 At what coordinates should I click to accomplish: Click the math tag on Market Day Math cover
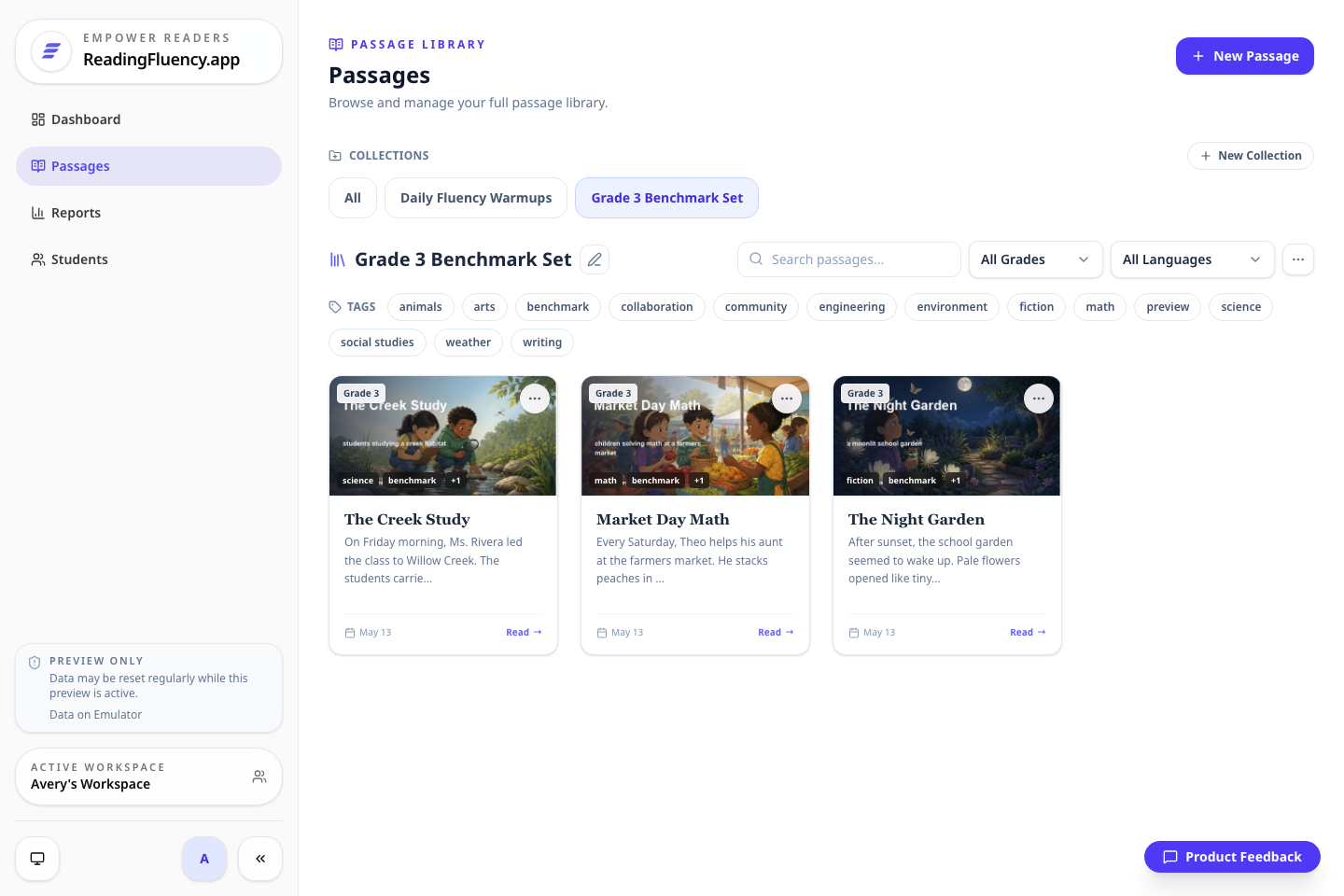(606, 481)
